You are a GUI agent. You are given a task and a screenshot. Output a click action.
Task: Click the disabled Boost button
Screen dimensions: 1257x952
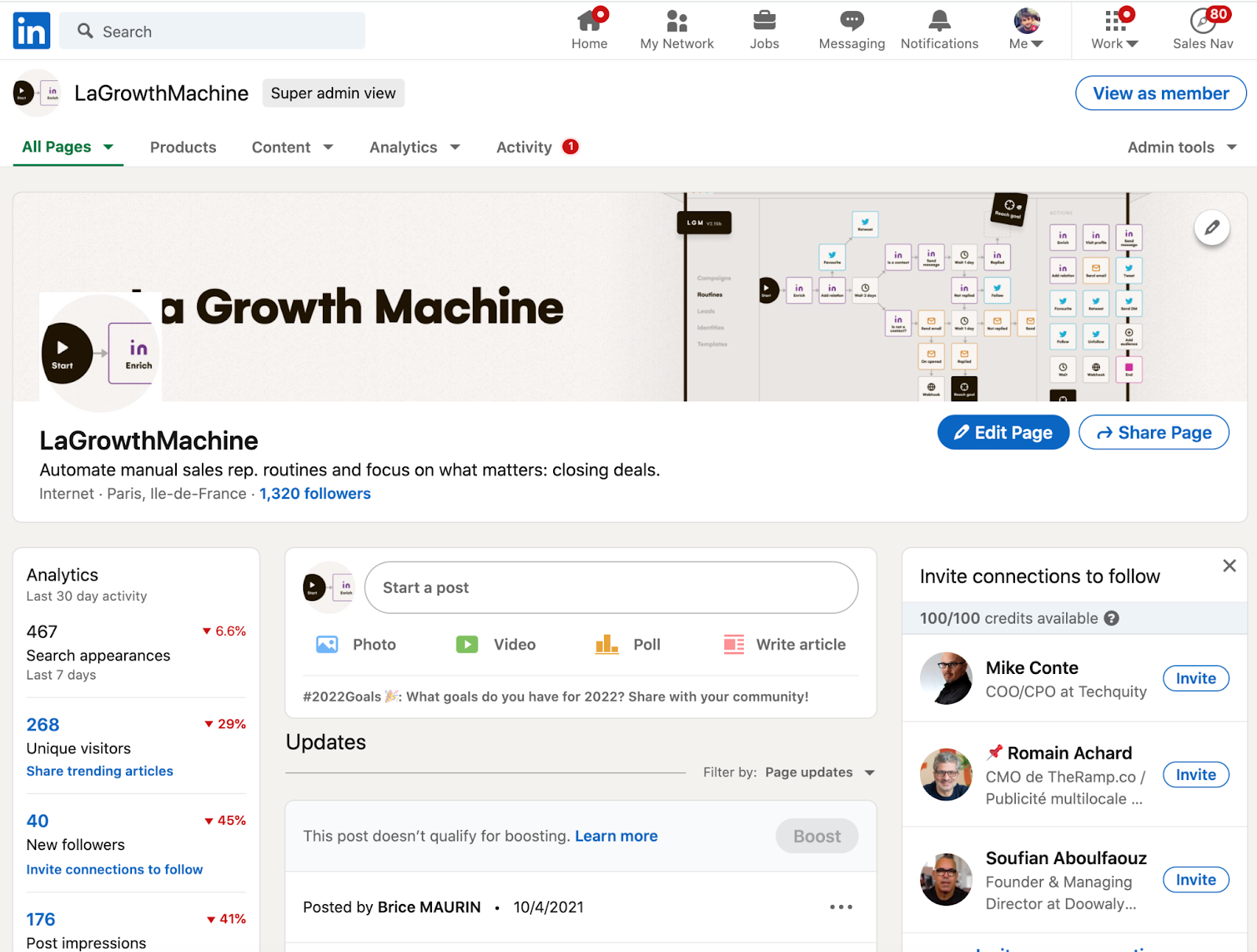click(817, 837)
